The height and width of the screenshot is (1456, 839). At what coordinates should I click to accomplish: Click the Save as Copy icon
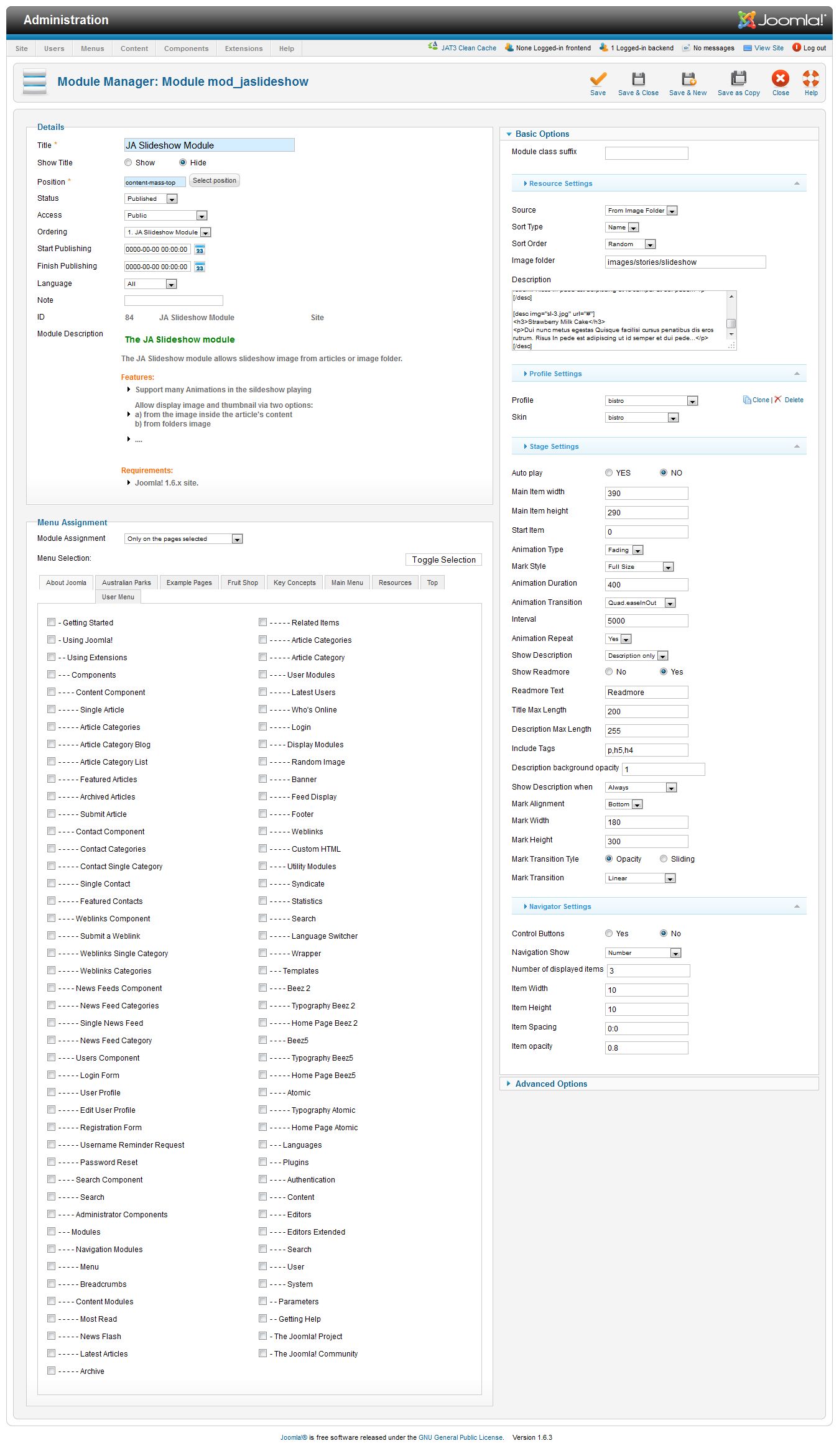point(738,80)
